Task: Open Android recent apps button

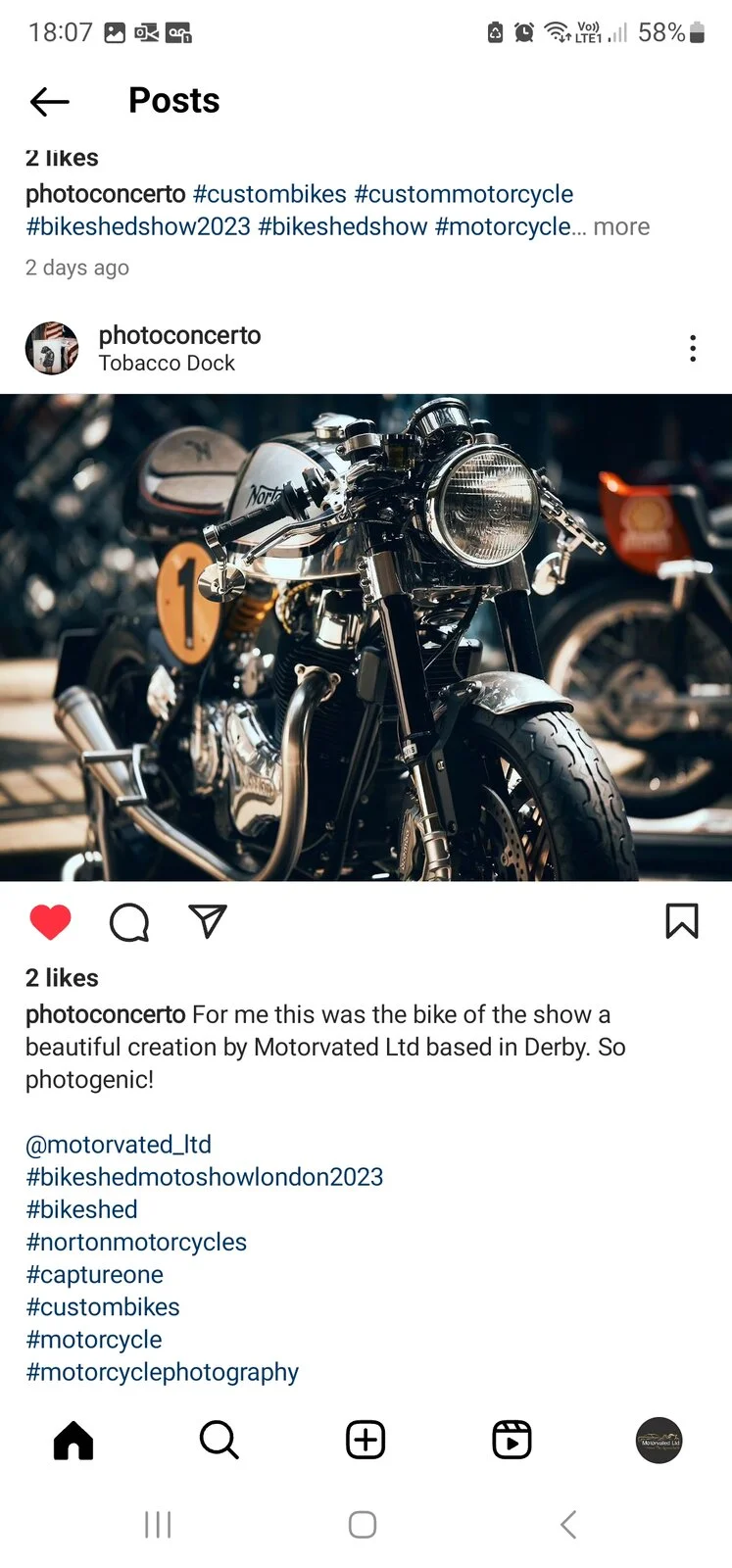Action: click(158, 1525)
